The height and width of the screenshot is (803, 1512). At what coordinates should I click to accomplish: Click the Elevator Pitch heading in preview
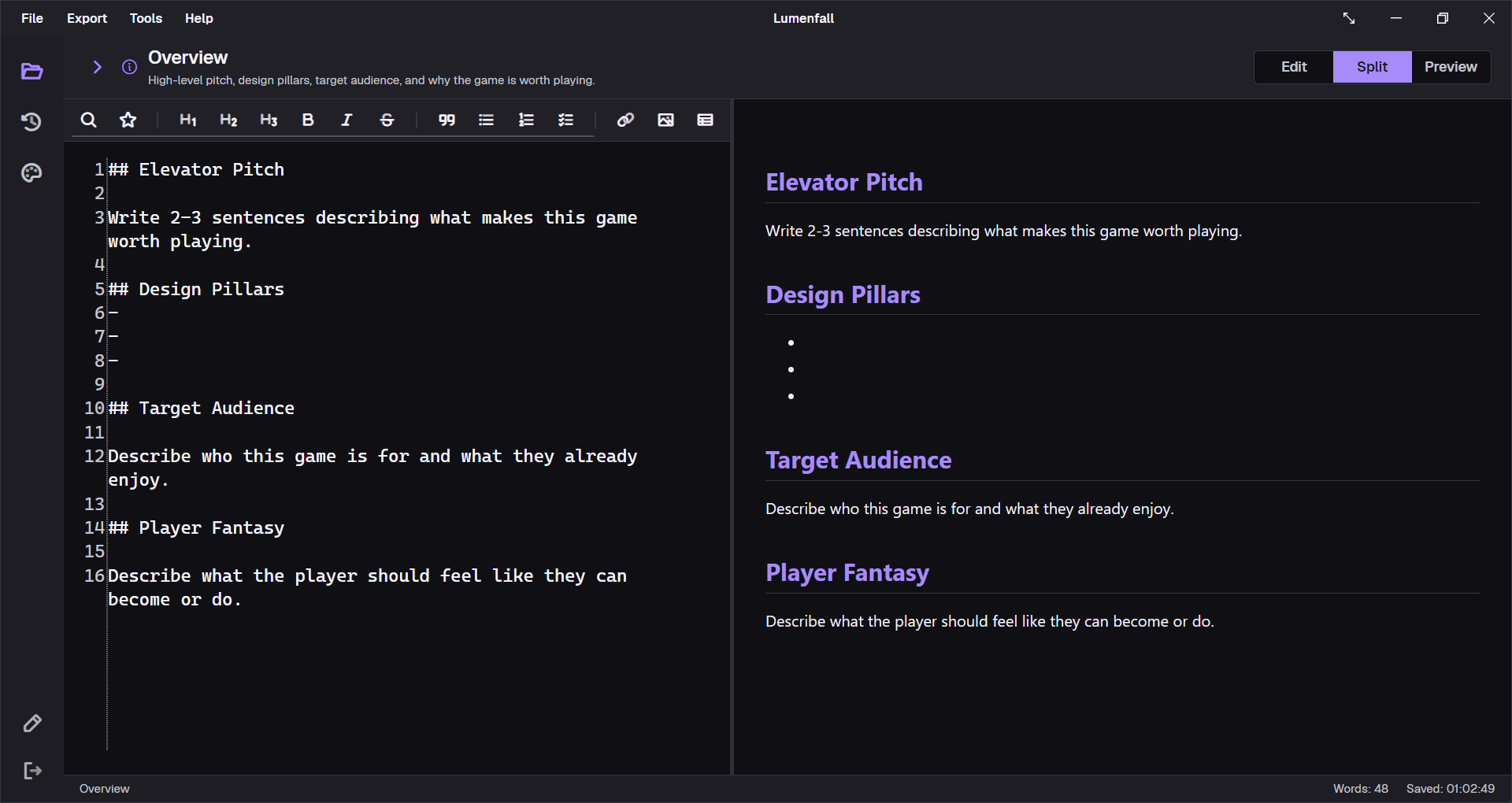pos(843,182)
